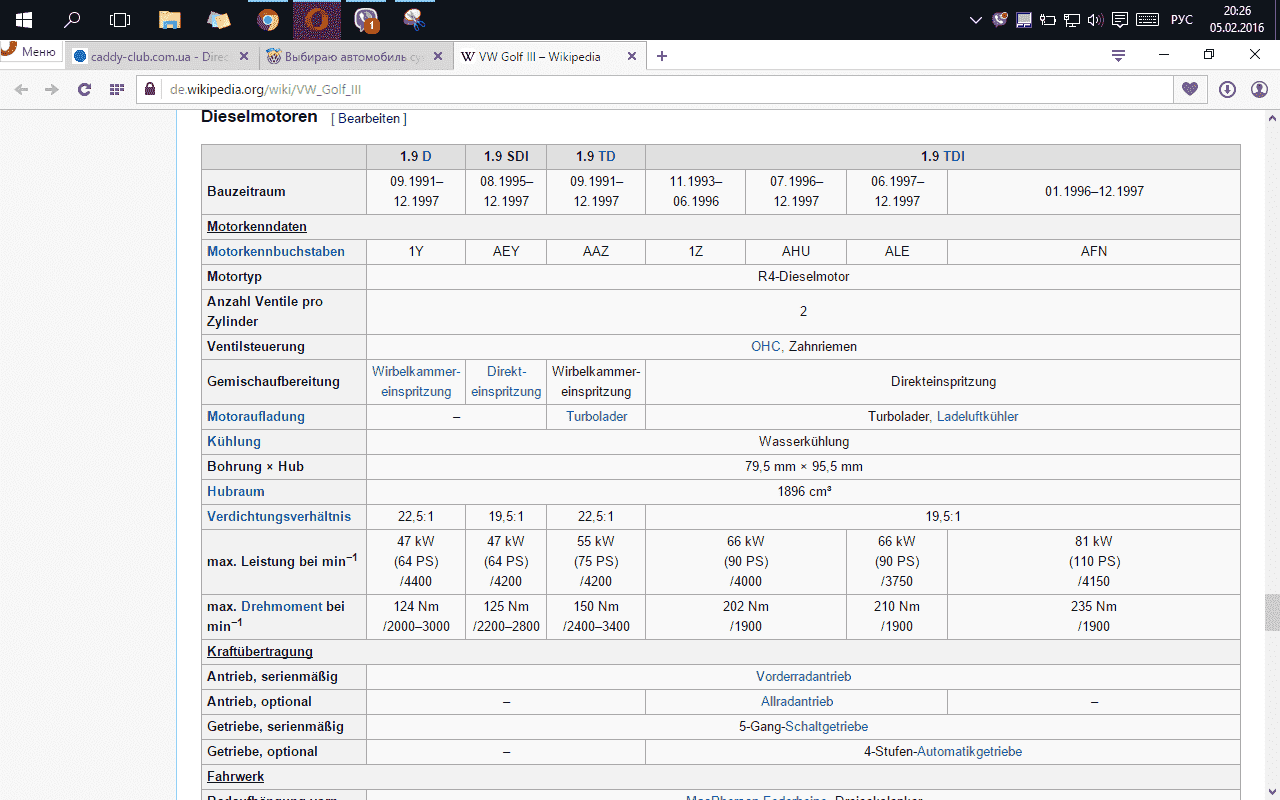Viewport: 1280px width, 800px height.
Task: Switch to the Выбираю автомобиль tab
Action: pyautogui.click(x=345, y=57)
